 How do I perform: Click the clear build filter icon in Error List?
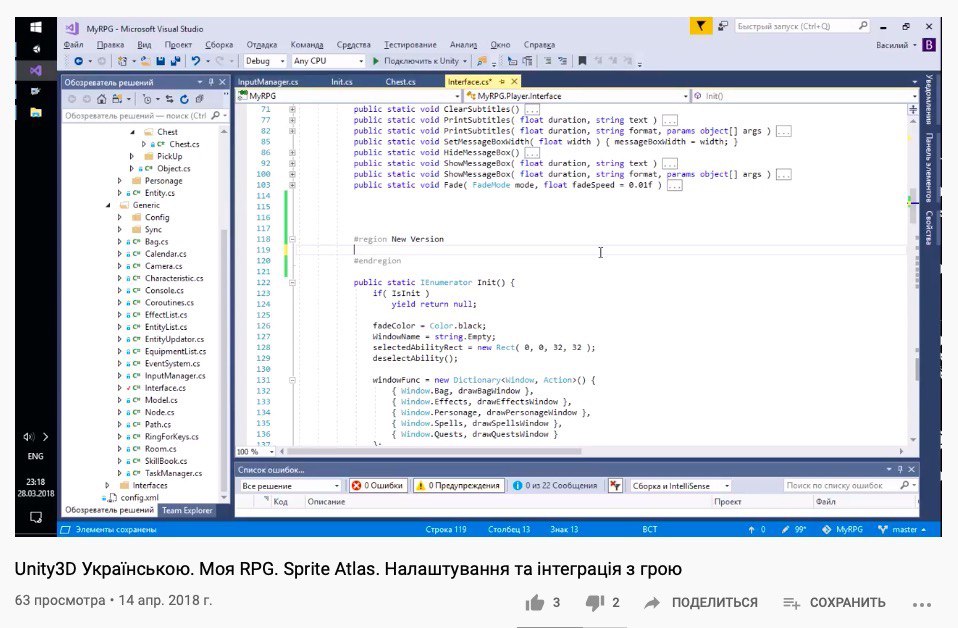pos(615,486)
